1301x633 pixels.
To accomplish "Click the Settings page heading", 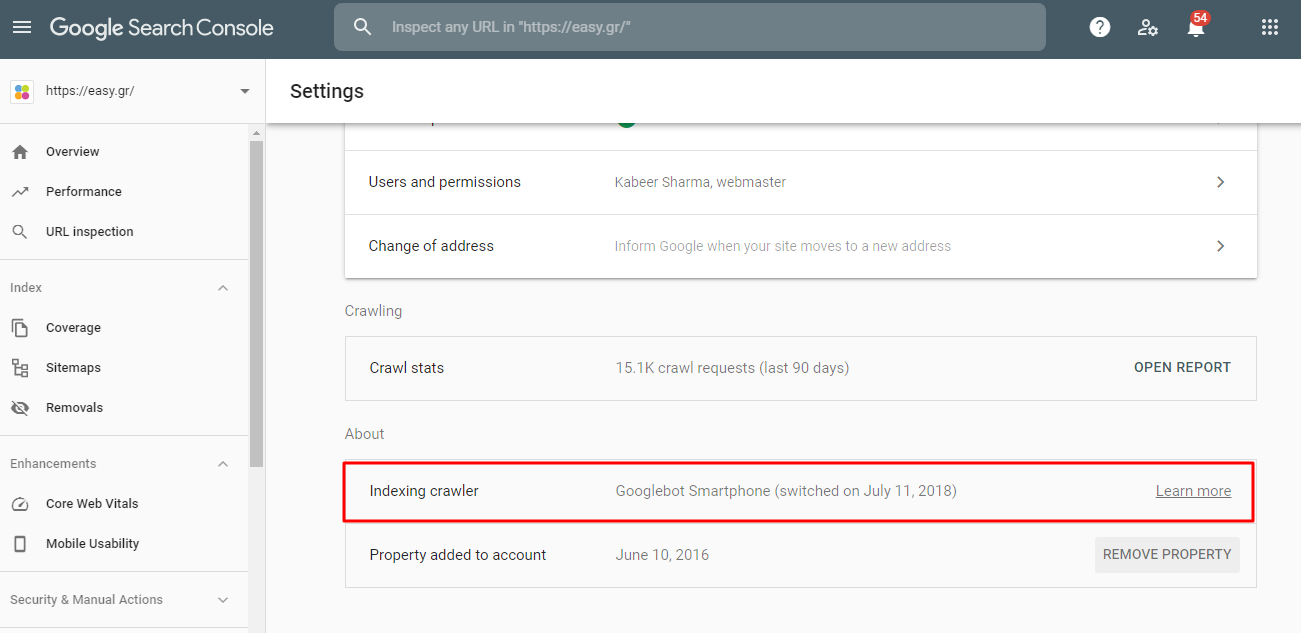I will [327, 91].
